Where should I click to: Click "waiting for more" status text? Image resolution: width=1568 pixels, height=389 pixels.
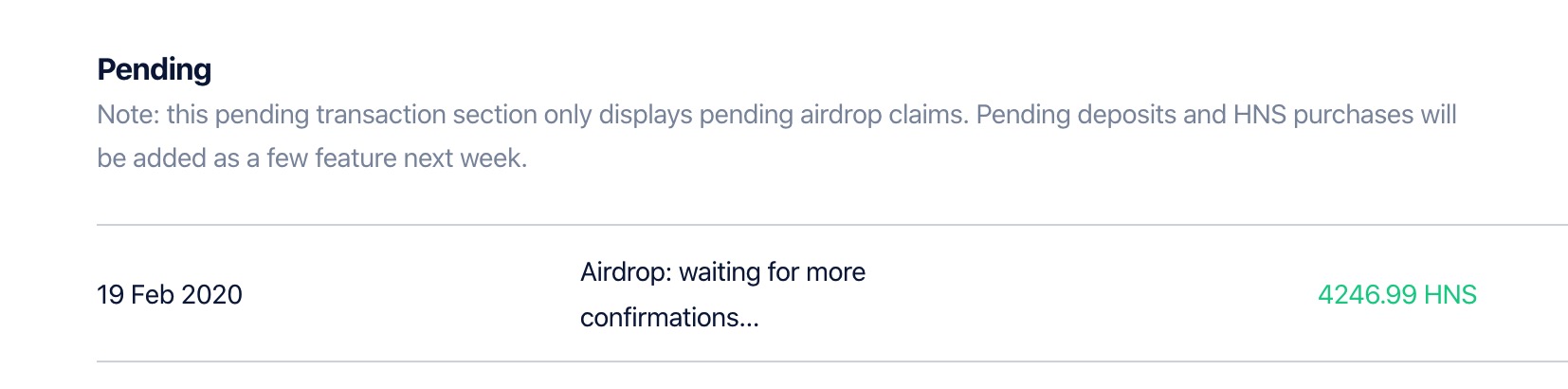[772, 272]
